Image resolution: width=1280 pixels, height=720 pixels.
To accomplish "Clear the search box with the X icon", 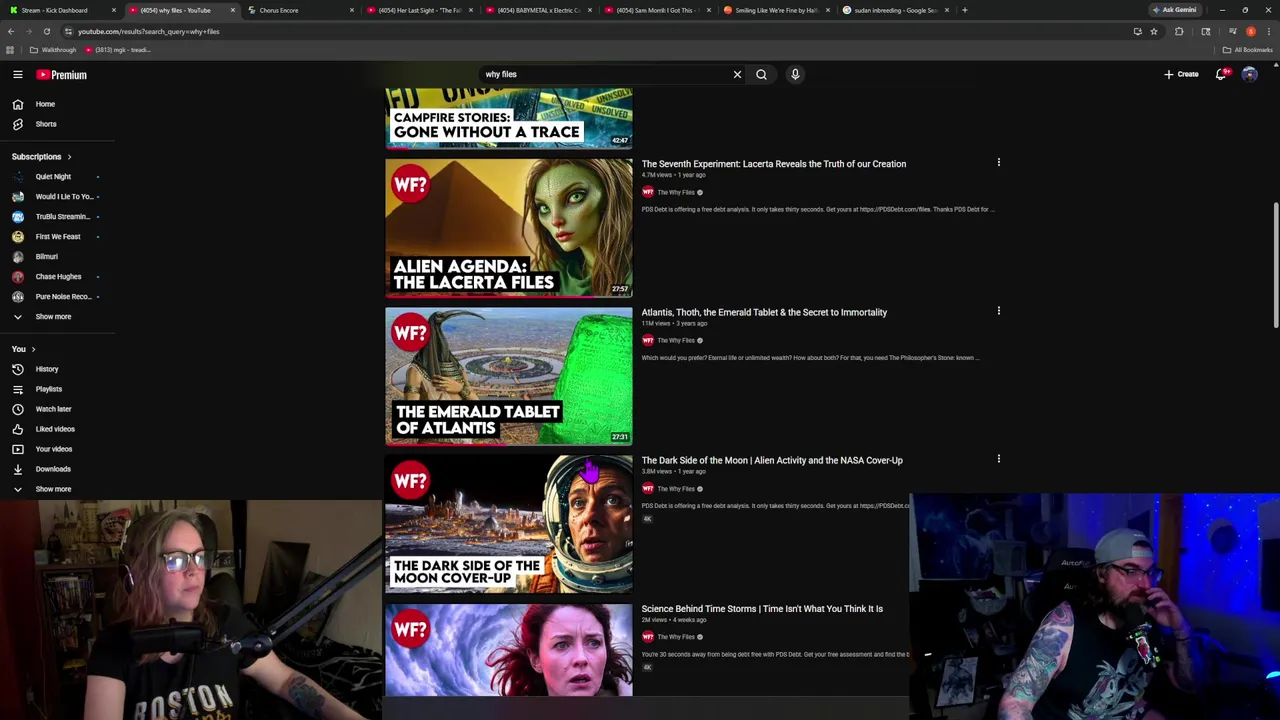I will pyautogui.click(x=737, y=74).
